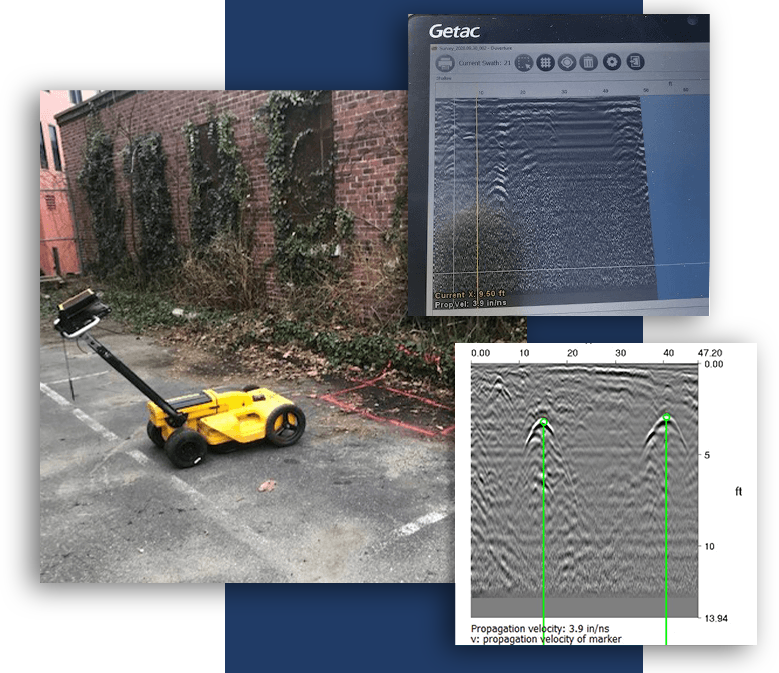Viewport: 779px width, 673px height.
Task: Click 'v: propagation velocity of marker' text
Action: click(x=546, y=639)
